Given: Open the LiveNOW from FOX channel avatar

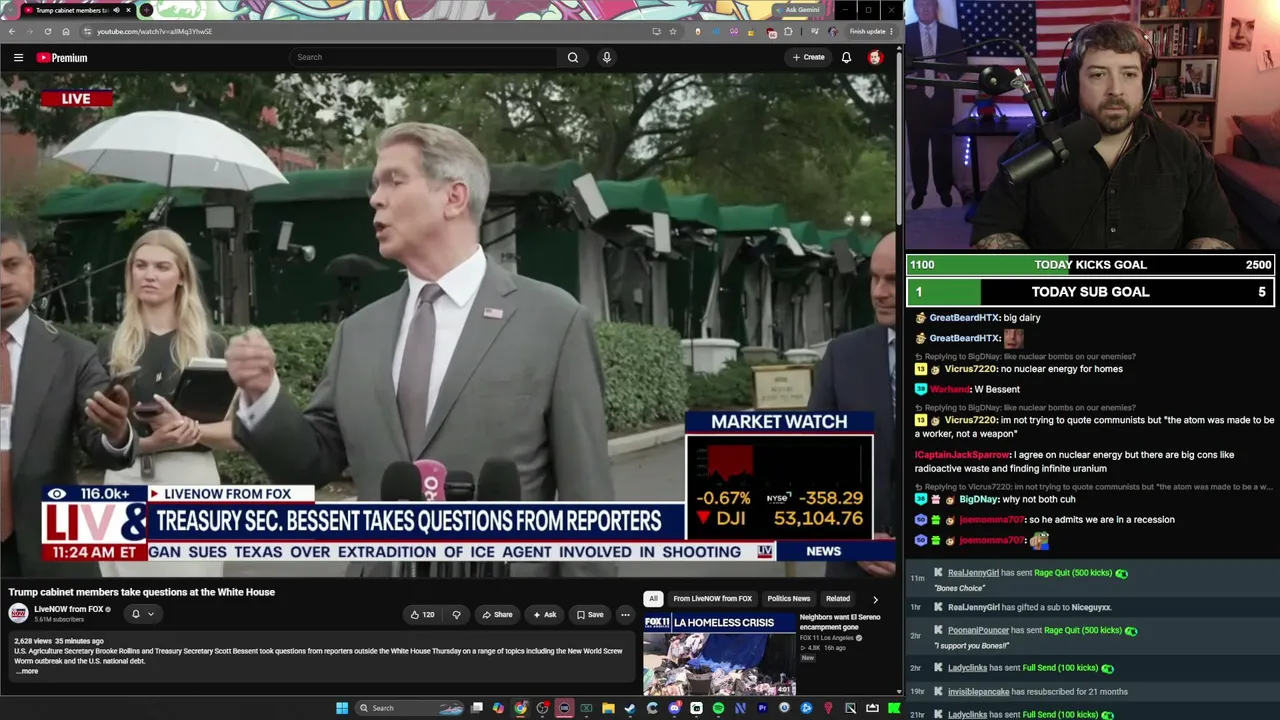Looking at the screenshot, I should point(18,613).
